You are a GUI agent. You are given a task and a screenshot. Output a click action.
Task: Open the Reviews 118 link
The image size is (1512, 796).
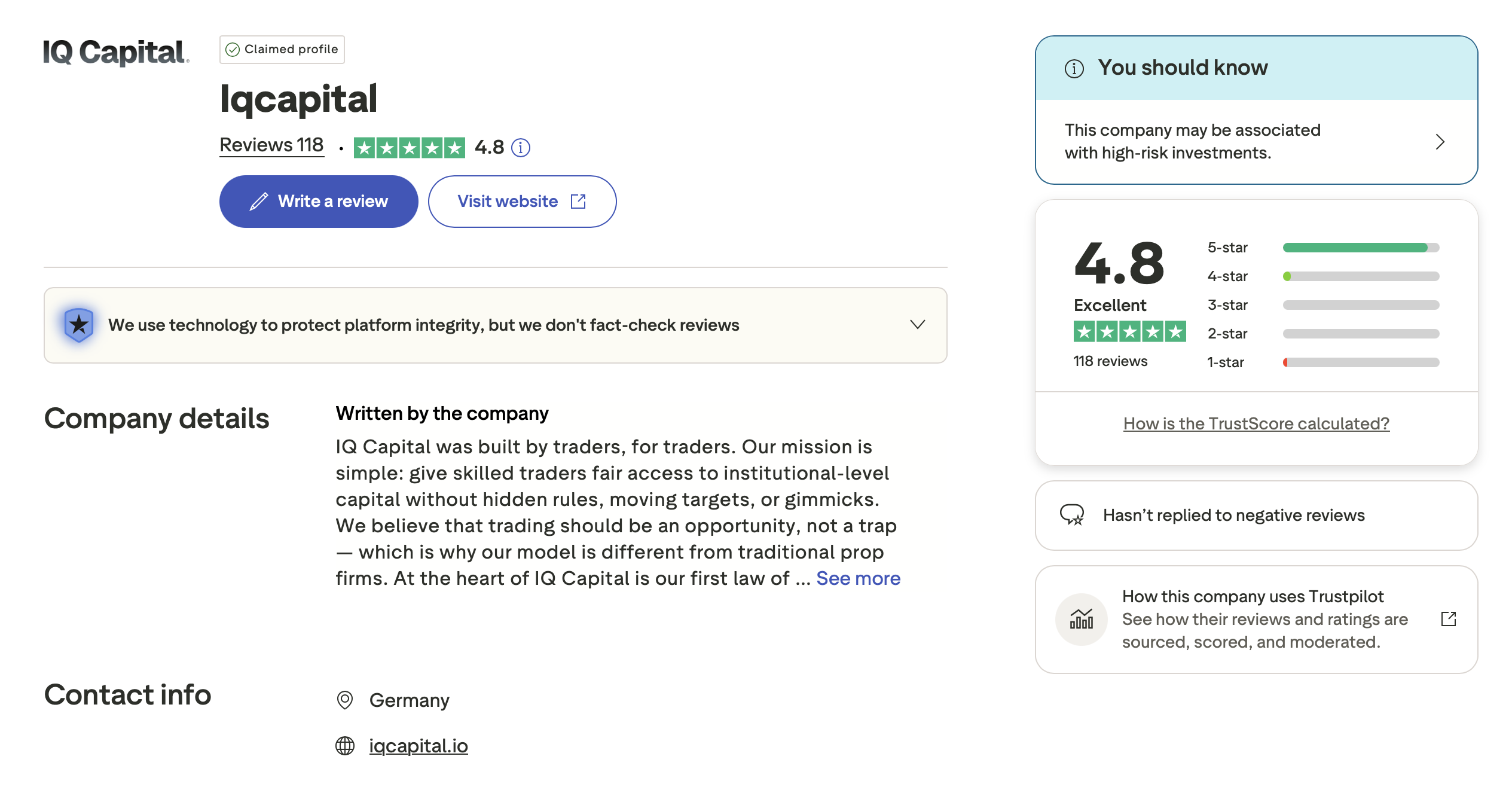click(x=271, y=144)
